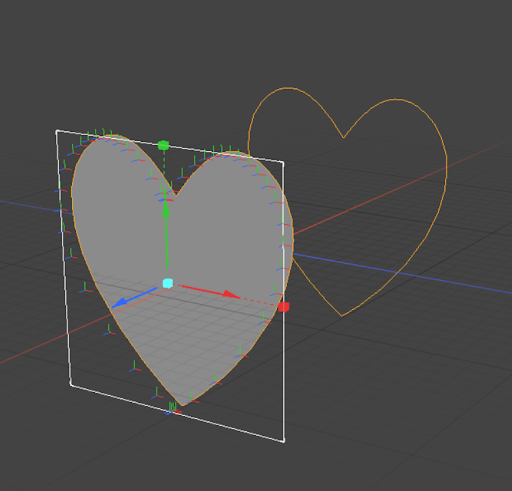Click the blue Z-axis arrow of the gizmo
Viewport: 512px width, 491px height.
click(x=134, y=298)
